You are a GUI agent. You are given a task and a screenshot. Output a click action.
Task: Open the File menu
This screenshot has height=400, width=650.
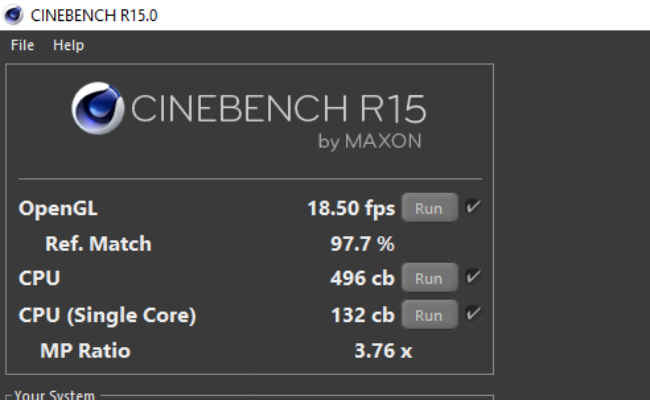tap(22, 45)
